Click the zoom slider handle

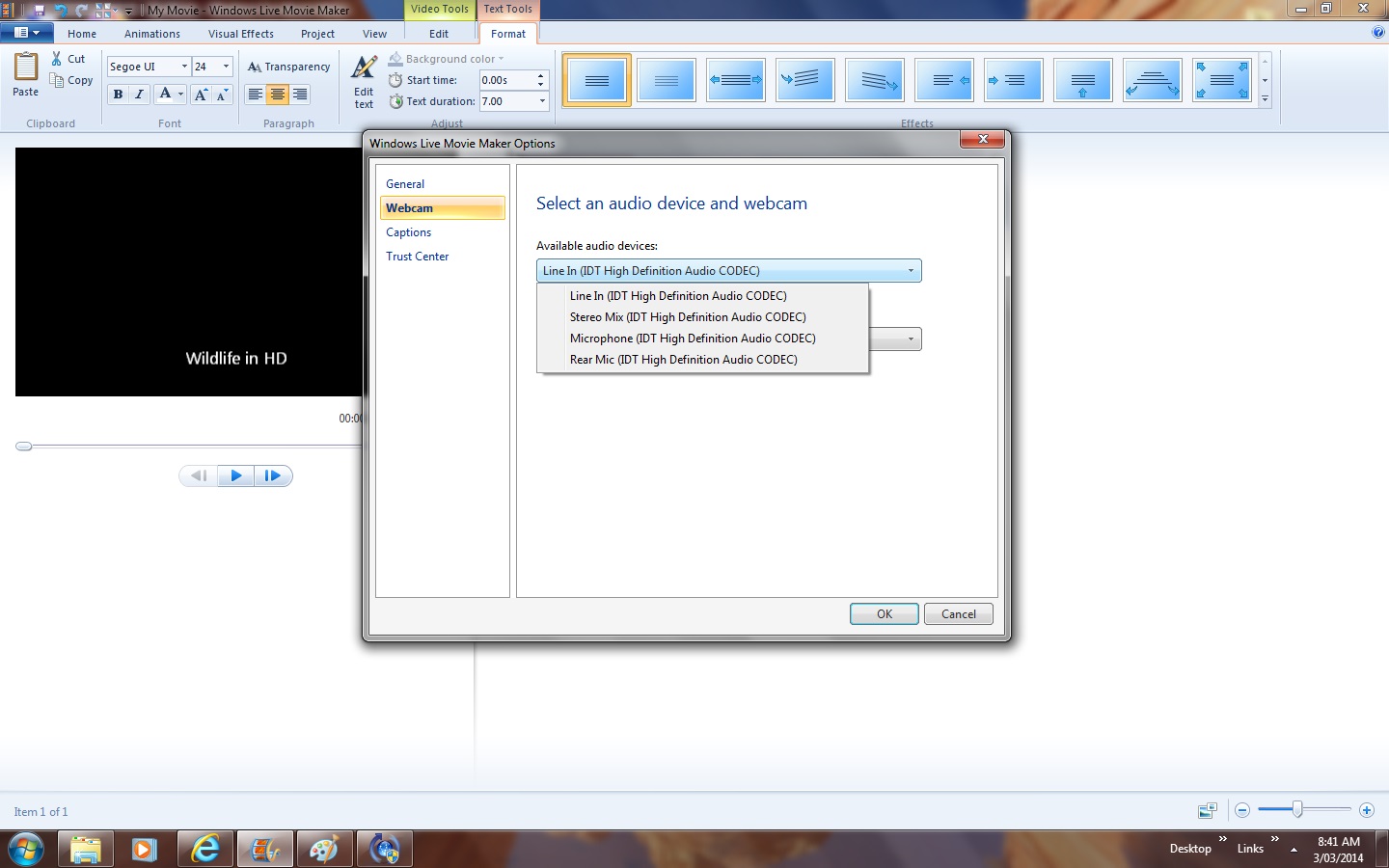(x=1297, y=810)
